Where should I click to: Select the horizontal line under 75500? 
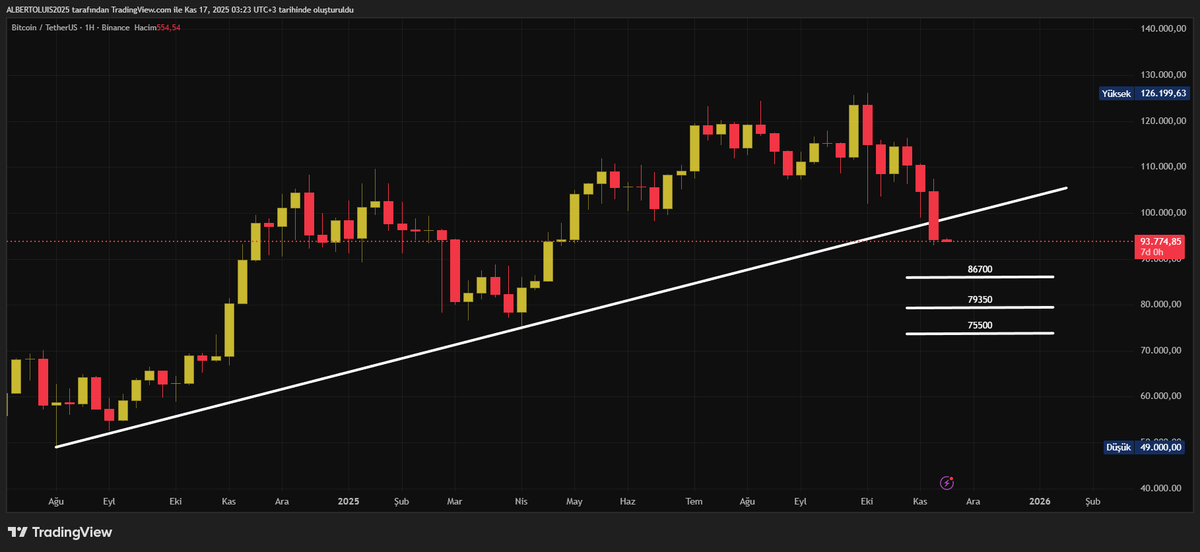[980, 333]
